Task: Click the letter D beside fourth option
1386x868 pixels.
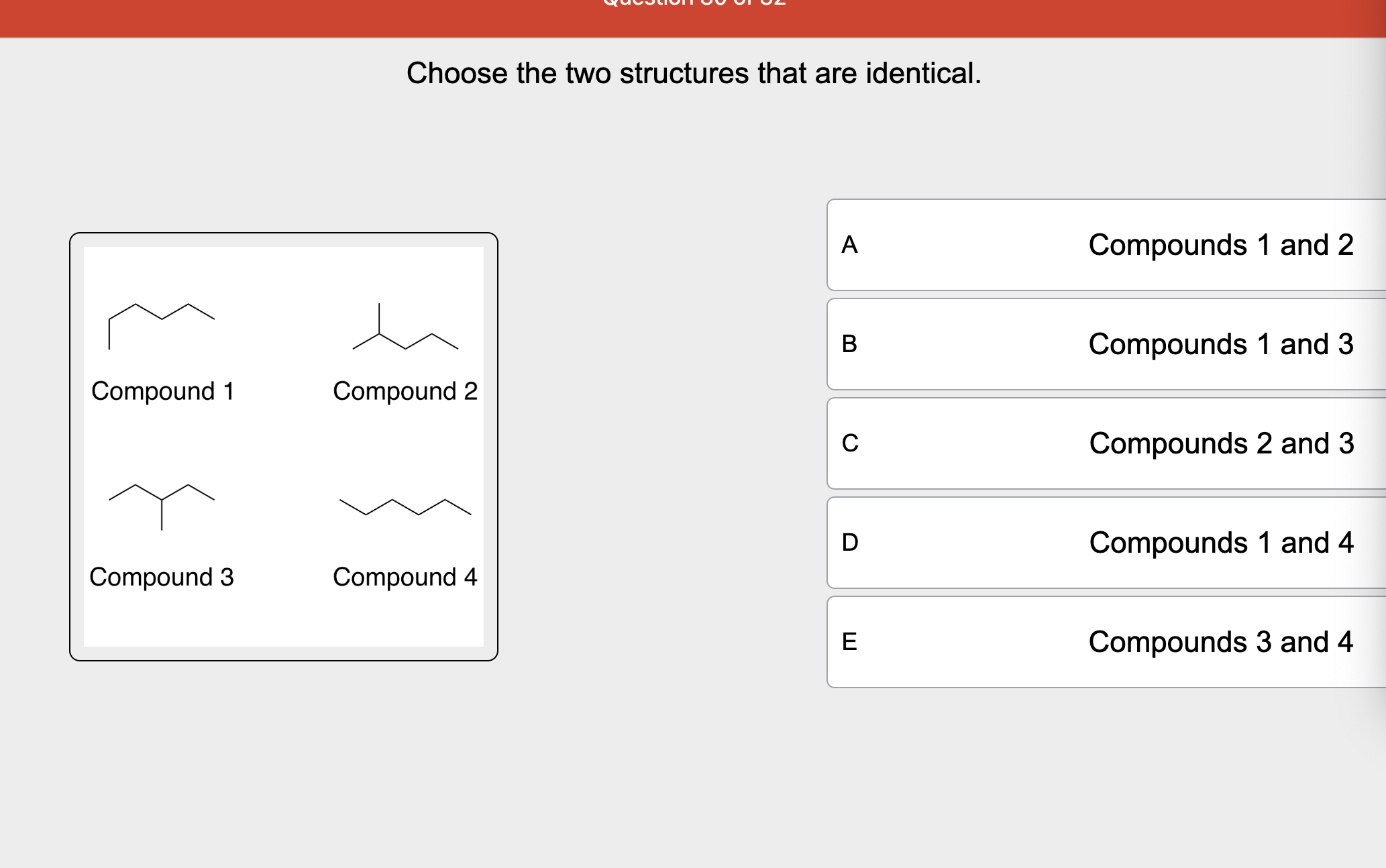Action: pyautogui.click(x=849, y=543)
